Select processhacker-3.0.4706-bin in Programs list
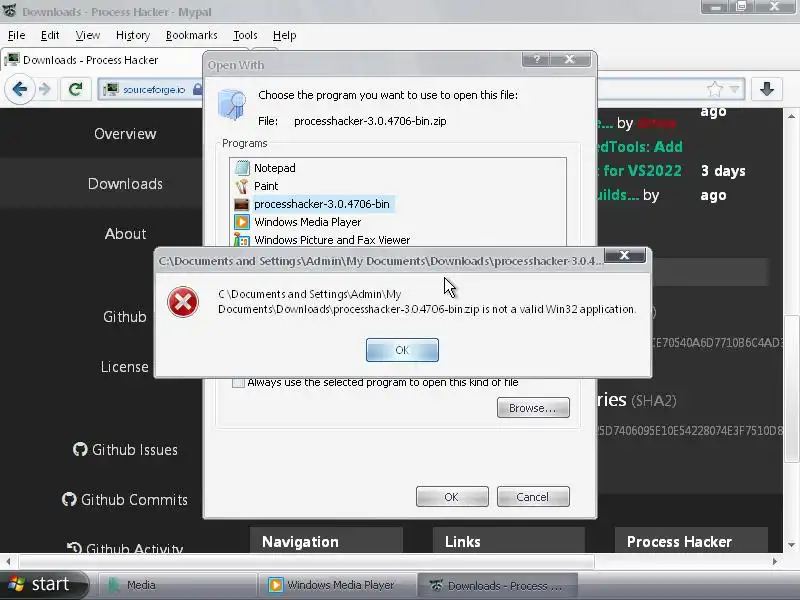This screenshot has height=600, width=800. [x=322, y=204]
